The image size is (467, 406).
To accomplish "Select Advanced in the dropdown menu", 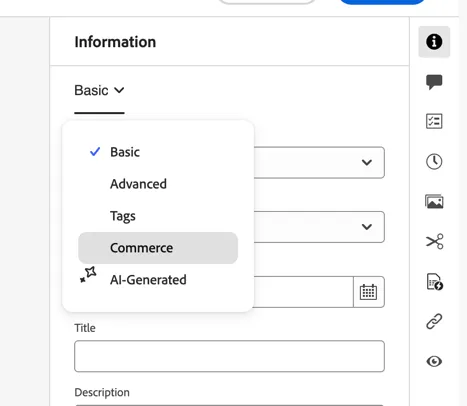I will click(x=158, y=184).
